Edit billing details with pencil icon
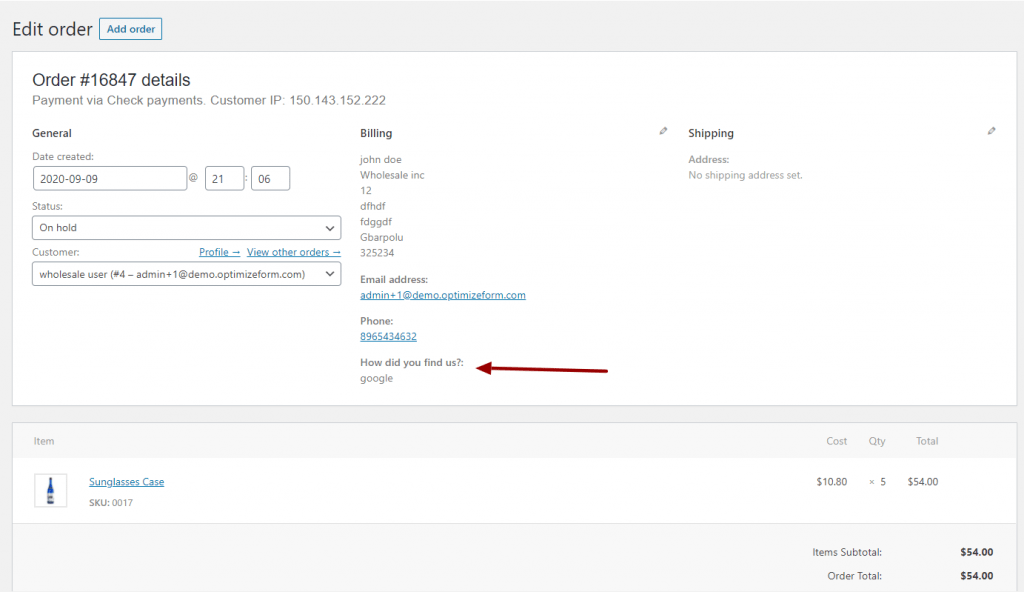The height and width of the screenshot is (592, 1024). tap(663, 131)
